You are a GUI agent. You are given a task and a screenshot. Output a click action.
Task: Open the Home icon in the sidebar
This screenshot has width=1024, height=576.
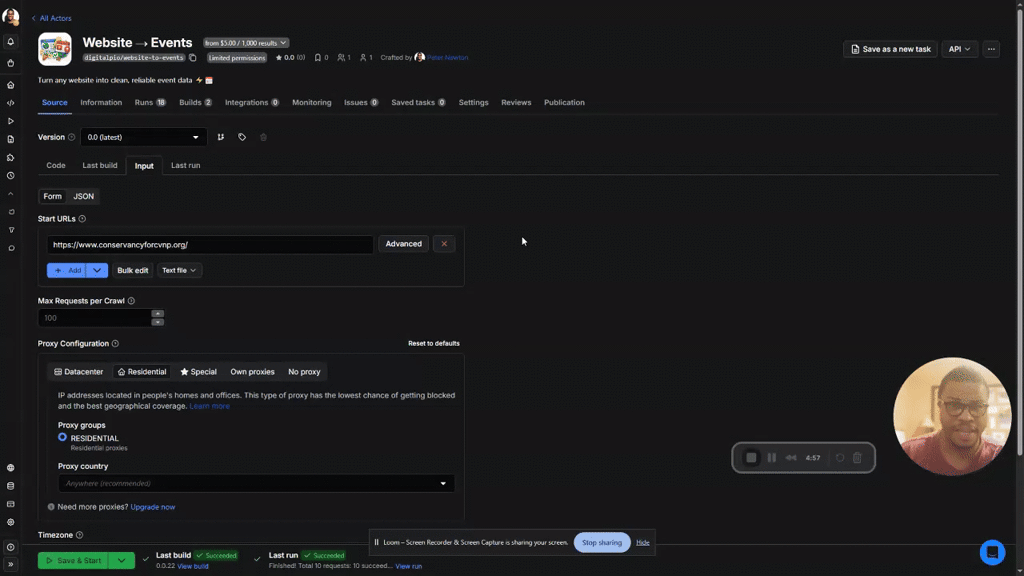pyautogui.click(x=10, y=85)
